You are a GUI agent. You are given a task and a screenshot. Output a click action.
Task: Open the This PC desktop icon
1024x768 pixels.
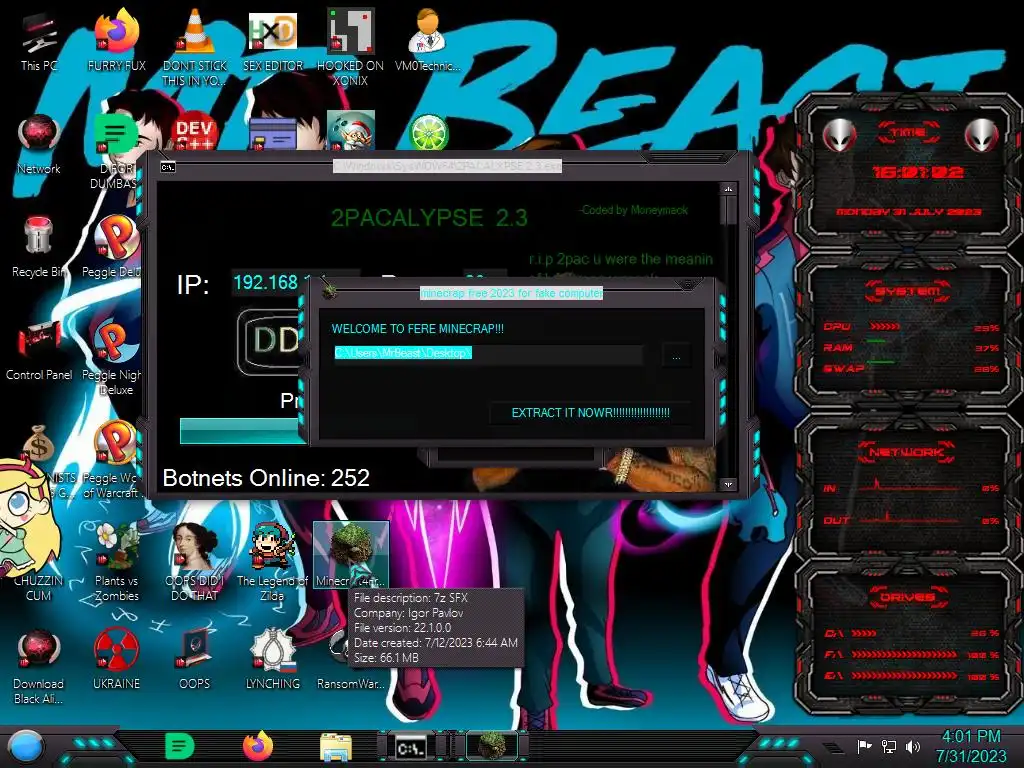39,40
